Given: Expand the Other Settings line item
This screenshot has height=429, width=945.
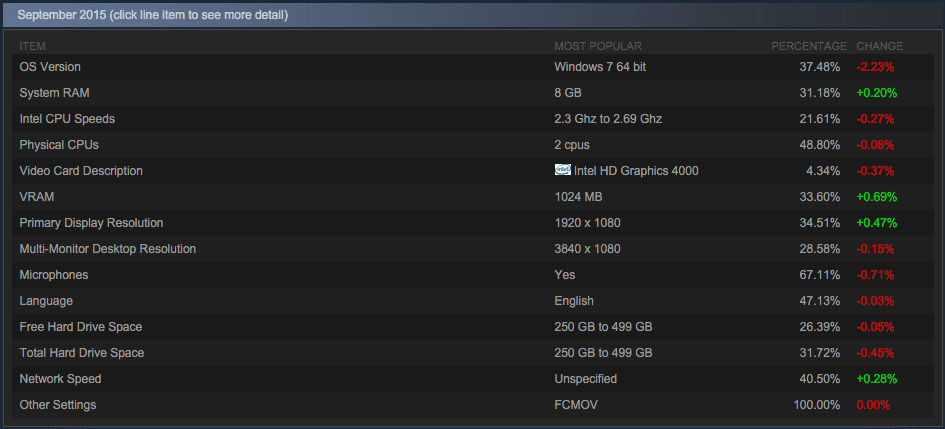Looking at the screenshot, I should (x=58, y=405).
